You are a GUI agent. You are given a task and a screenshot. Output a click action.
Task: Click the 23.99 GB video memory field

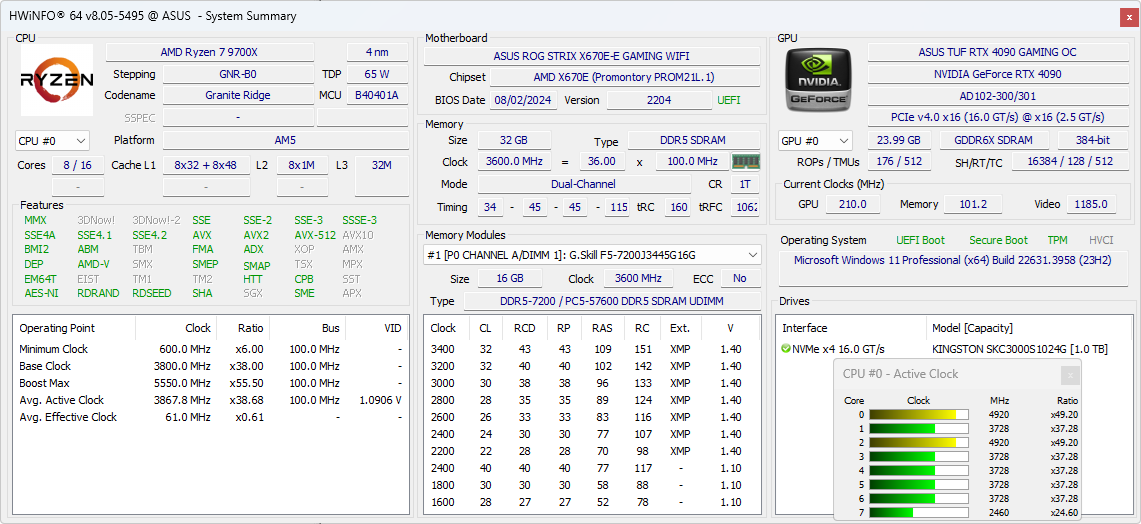[x=899, y=140]
